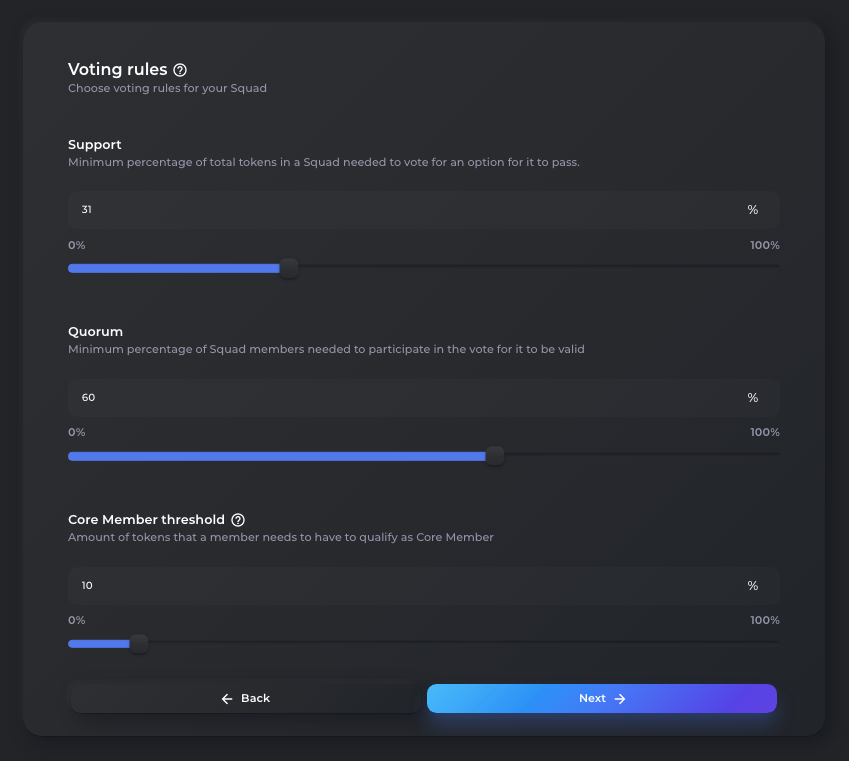
Task: Go to the next step with Next
Action: tap(602, 699)
